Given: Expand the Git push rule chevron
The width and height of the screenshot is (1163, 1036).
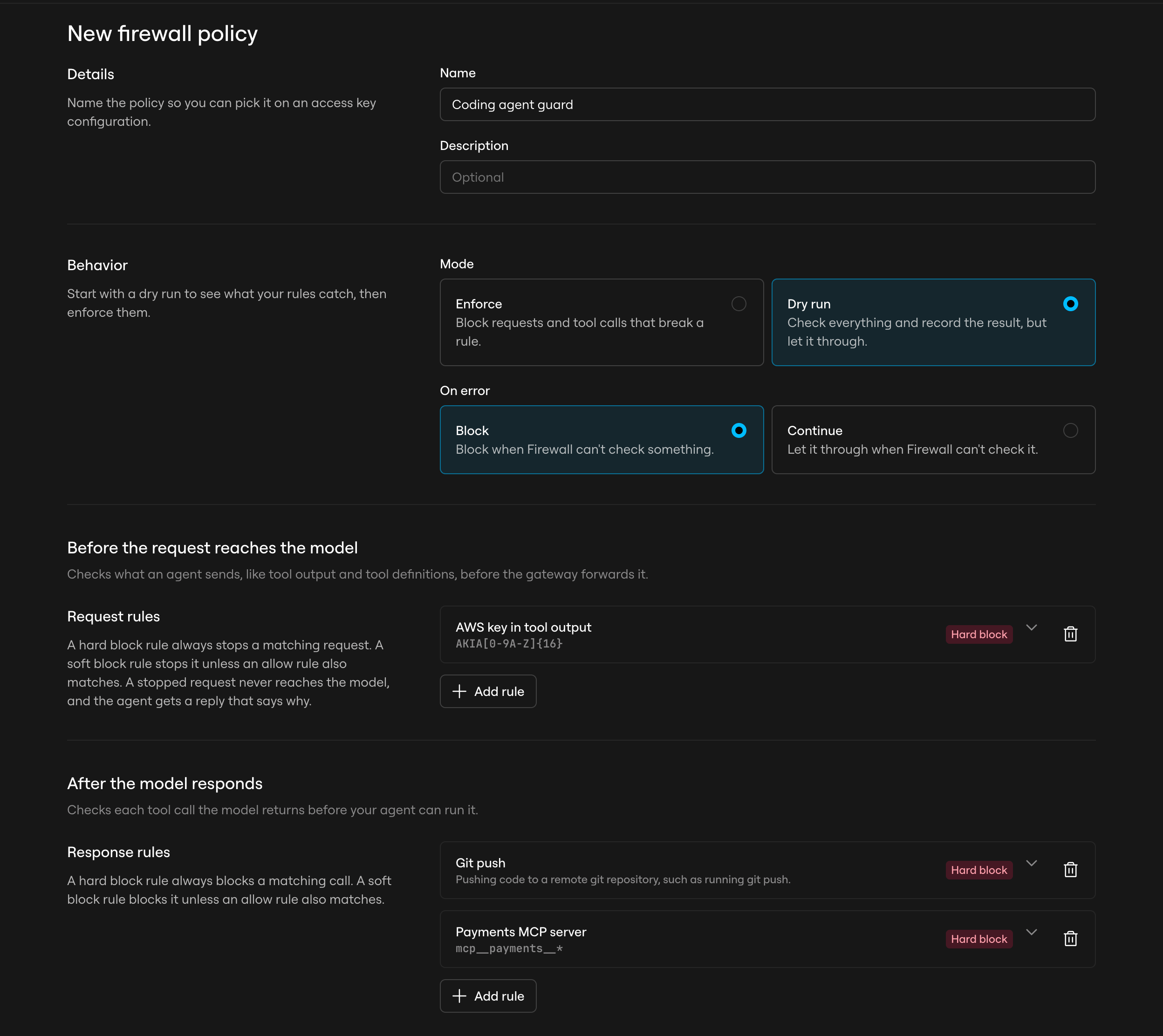Looking at the screenshot, I should tap(1032, 863).
